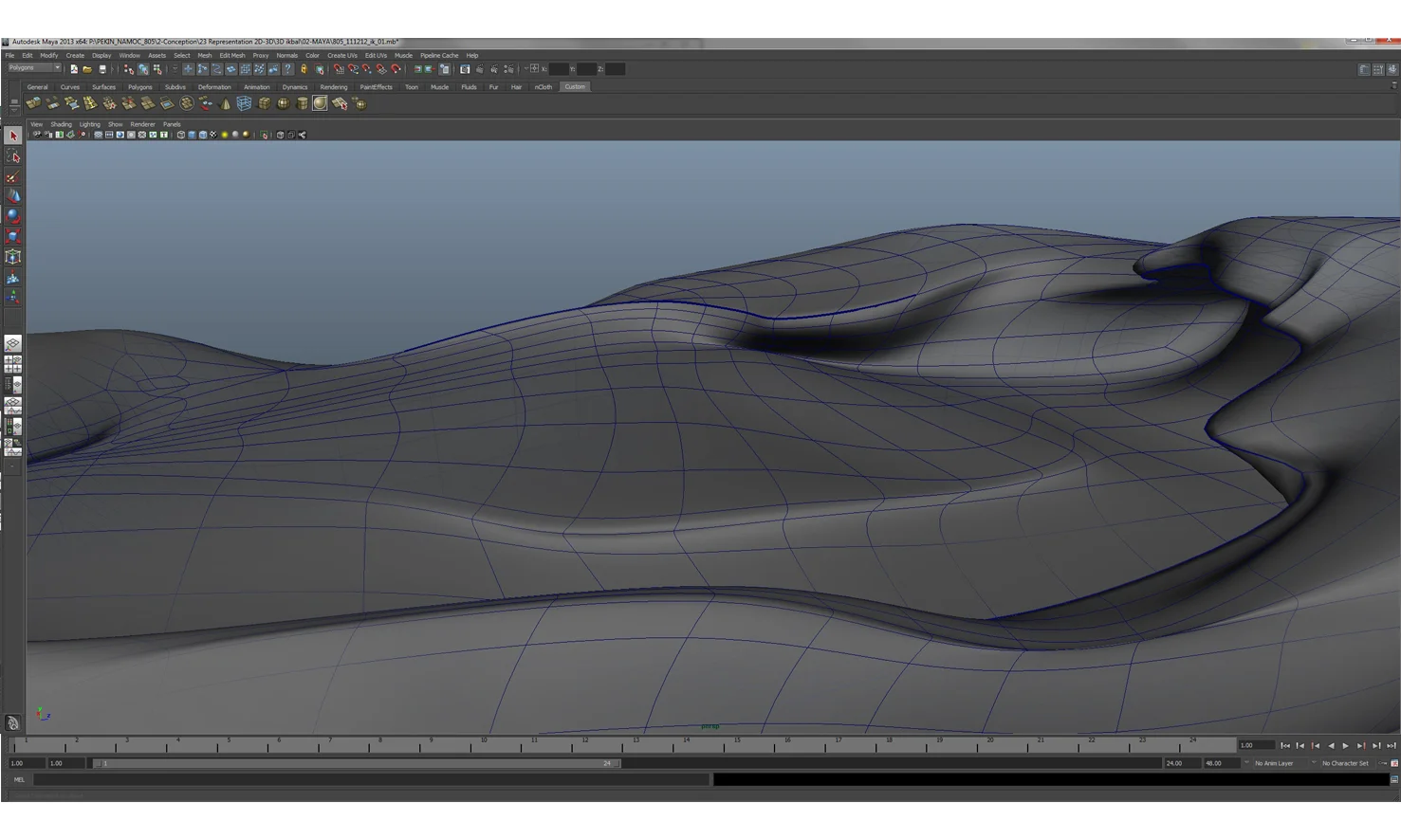The image size is (1401, 840).
Task: Toggle auto keyframe key button
Action: 1393,763
